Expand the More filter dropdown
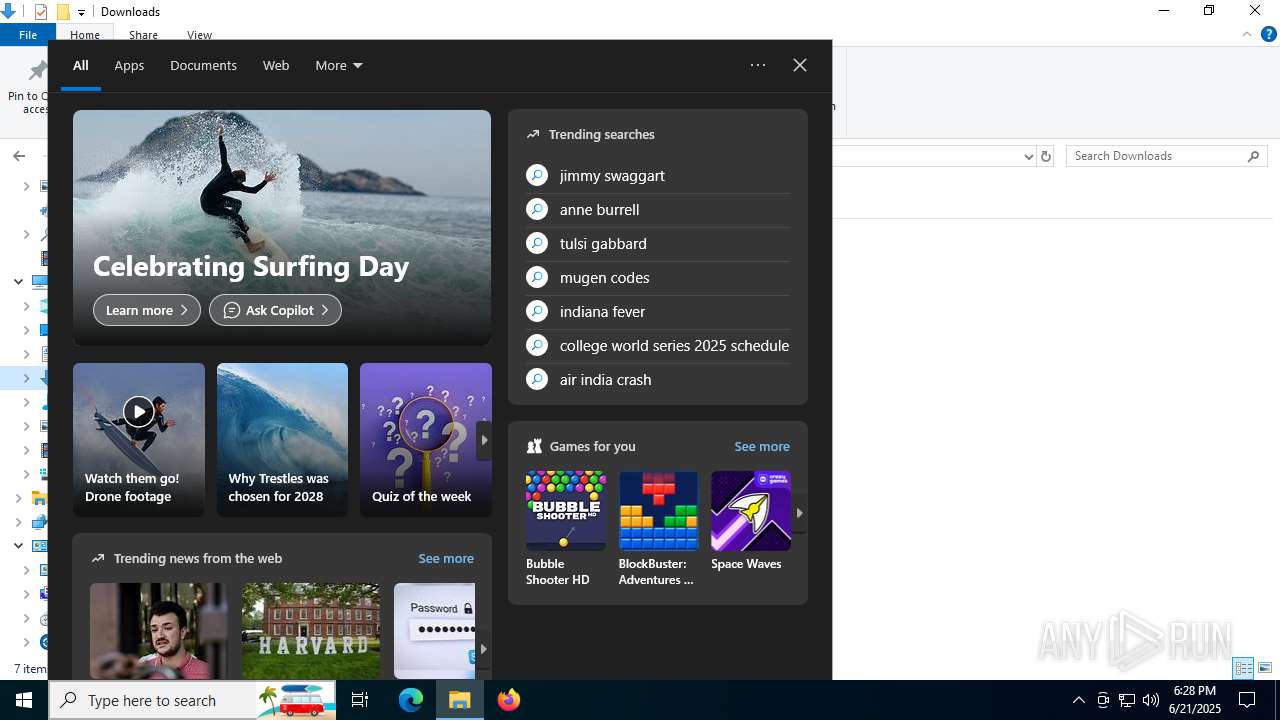The image size is (1280, 720). (x=339, y=65)
